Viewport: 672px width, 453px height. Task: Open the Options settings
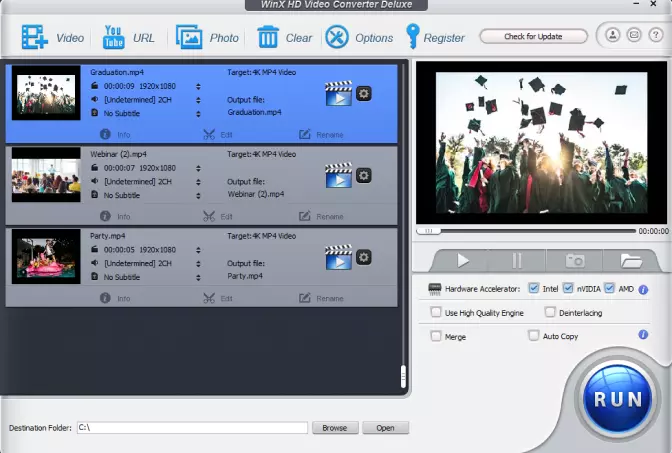pyautogui.click(x=359, y=38)
